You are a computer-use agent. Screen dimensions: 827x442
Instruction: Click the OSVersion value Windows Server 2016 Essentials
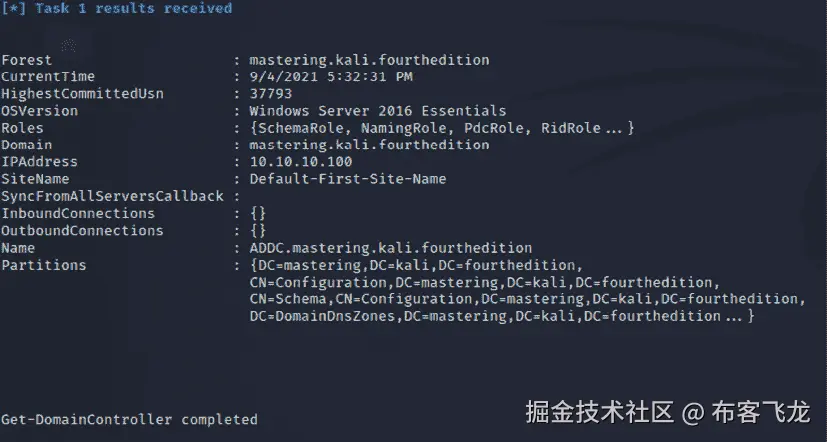coord(377,111)
